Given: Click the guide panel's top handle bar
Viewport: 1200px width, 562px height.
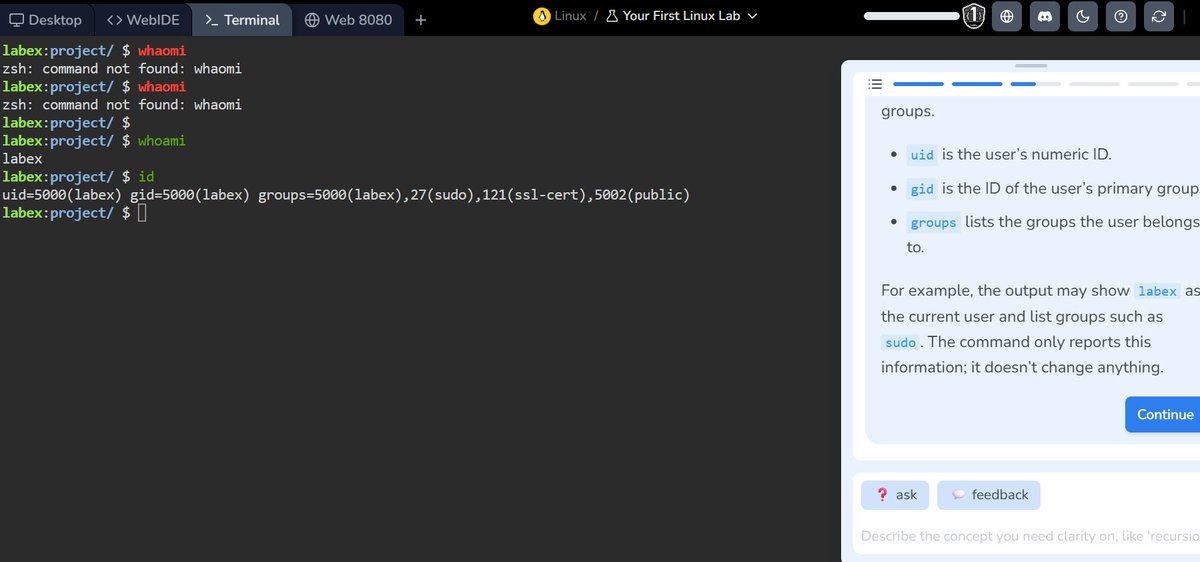Looking at the screenshot, I should coord(1030,66).
